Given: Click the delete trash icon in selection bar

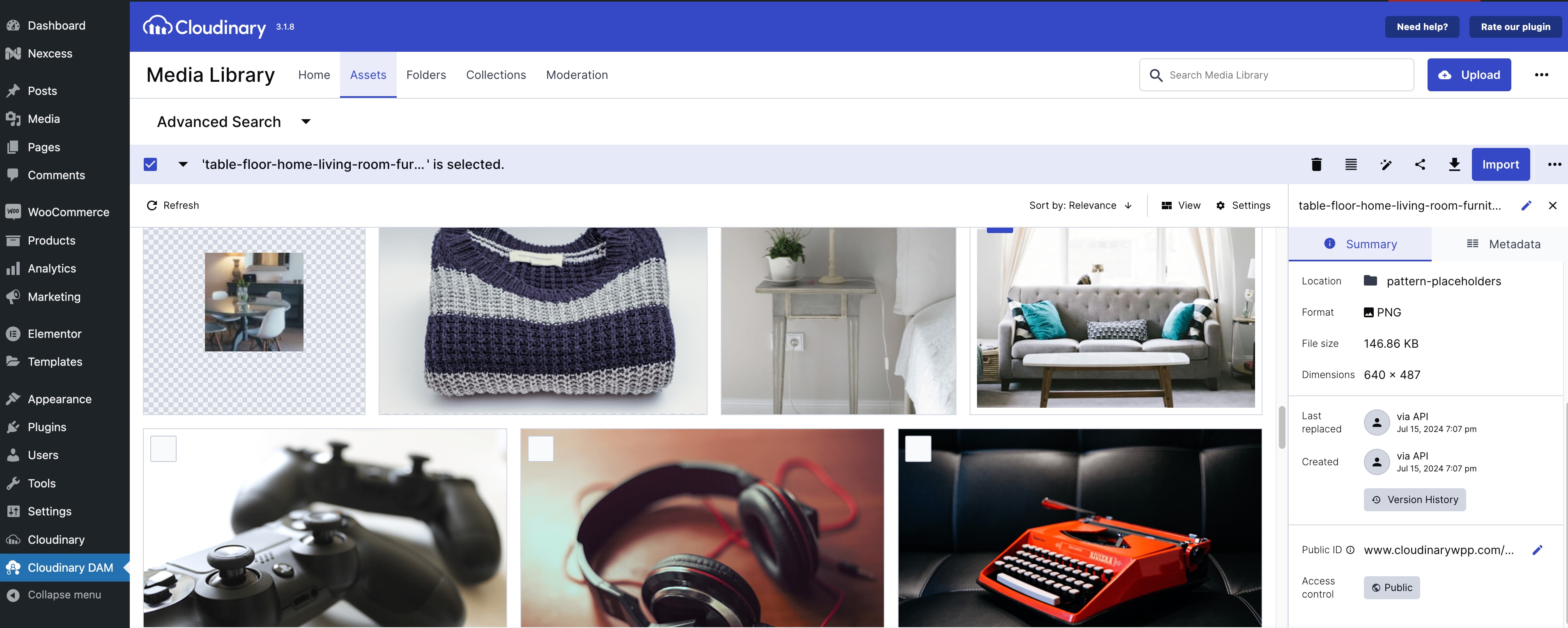Looking at the screenshot, I should click(1316, 164).
